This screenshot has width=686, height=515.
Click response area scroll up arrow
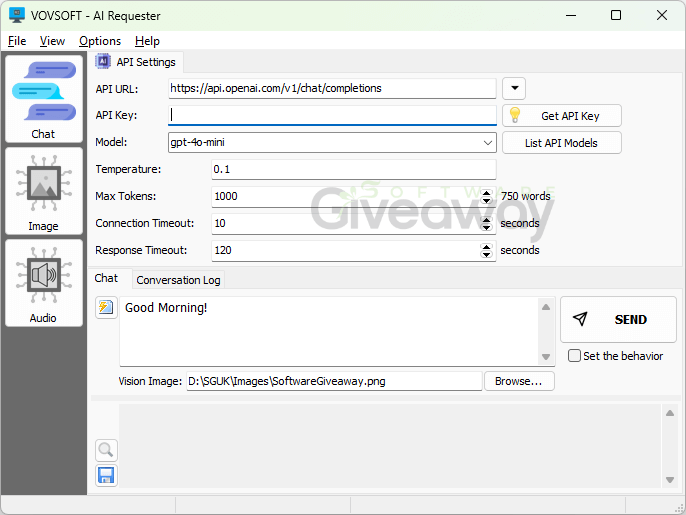pos(669,413)
